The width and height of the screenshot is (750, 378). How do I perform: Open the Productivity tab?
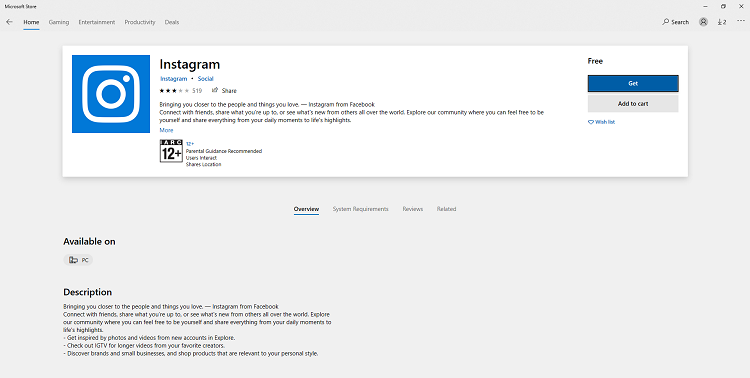point(140,22)
